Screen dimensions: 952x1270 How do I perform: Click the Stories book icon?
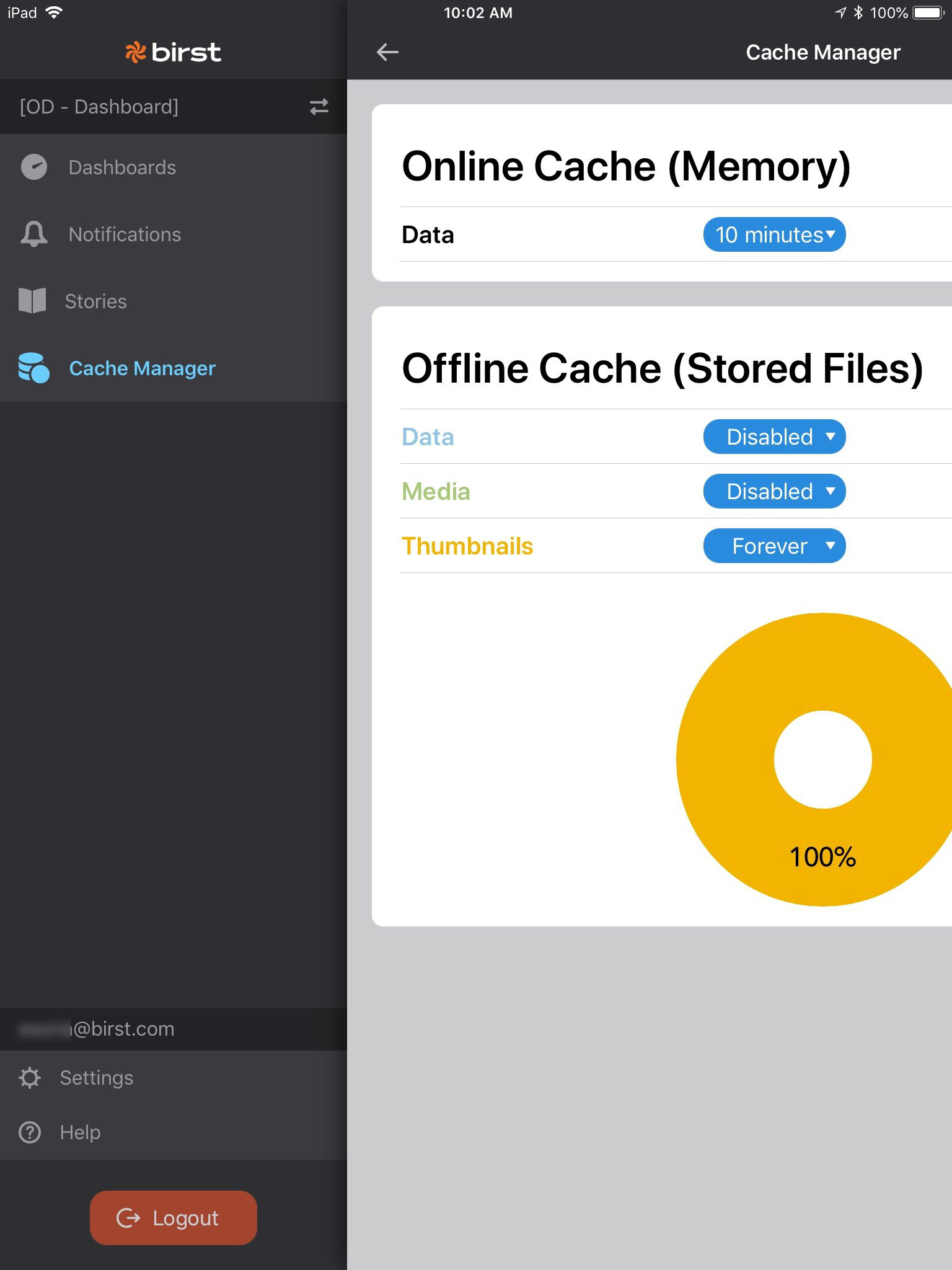32,301
